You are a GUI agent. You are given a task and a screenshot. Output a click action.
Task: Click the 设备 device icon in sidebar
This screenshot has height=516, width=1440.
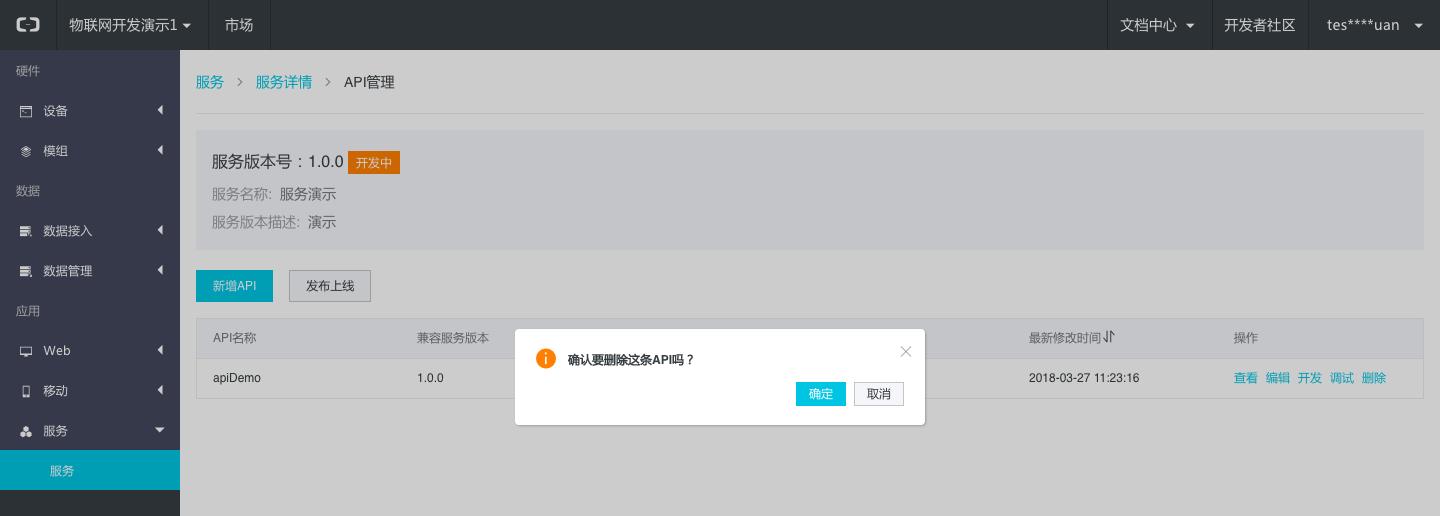pos(26,111)
